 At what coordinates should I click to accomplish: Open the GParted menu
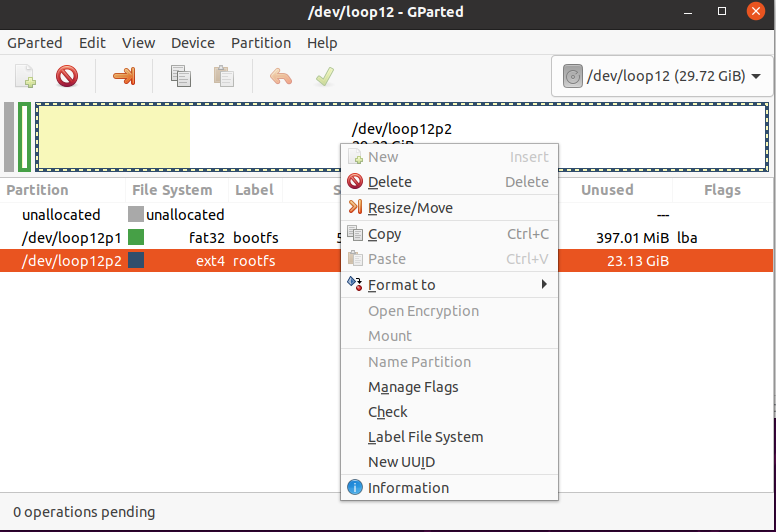pyautogui.click(x=35, y=43)
